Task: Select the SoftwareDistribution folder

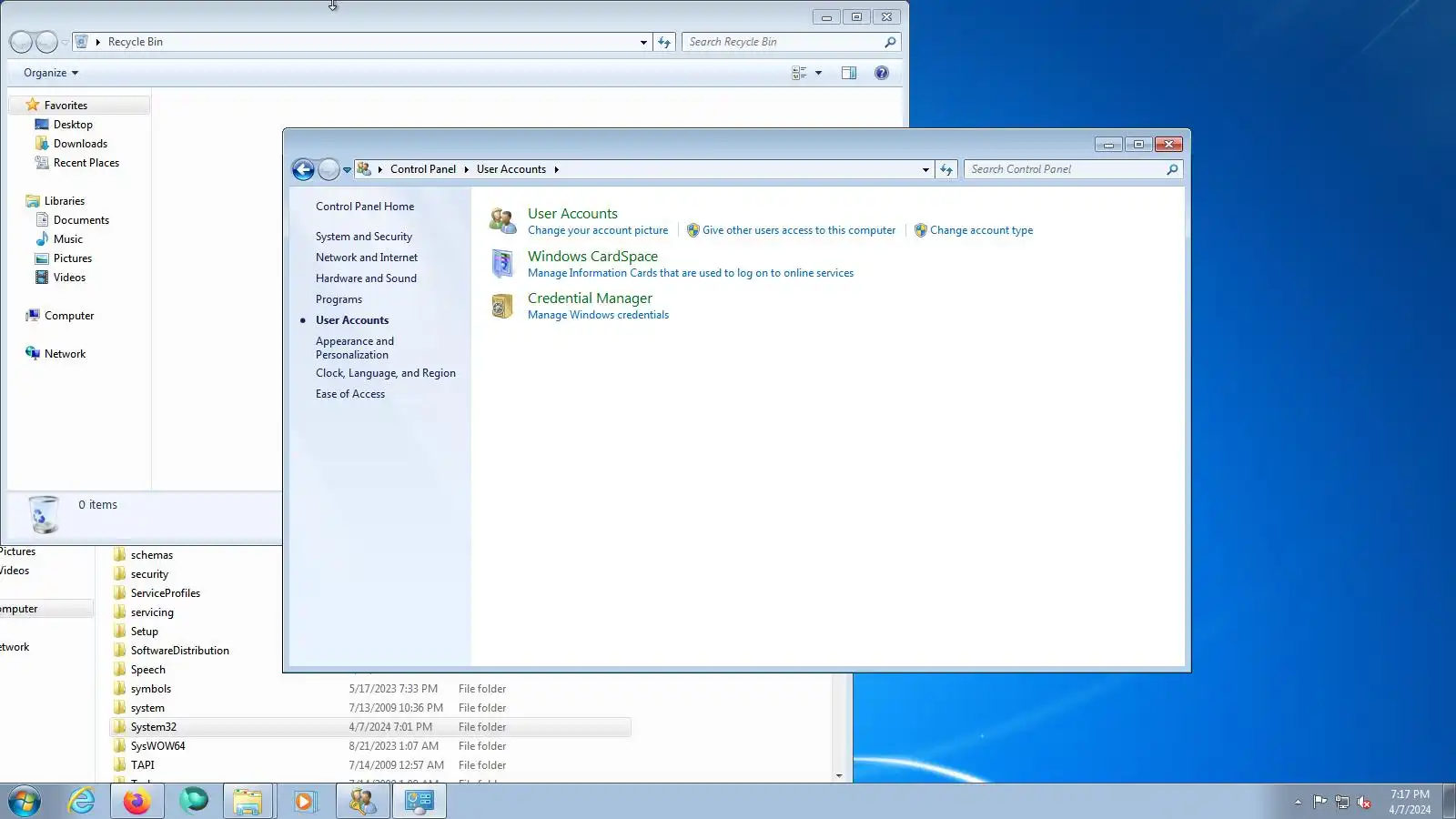Action: tap(179, 651)
